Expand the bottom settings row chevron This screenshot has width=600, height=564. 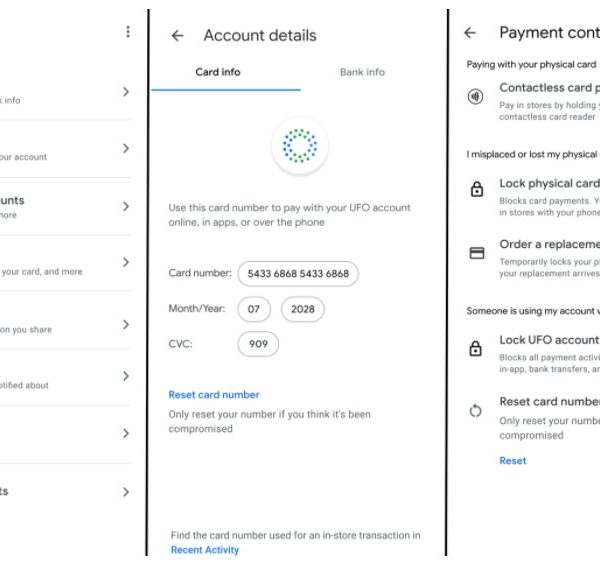tap(125, 492)
